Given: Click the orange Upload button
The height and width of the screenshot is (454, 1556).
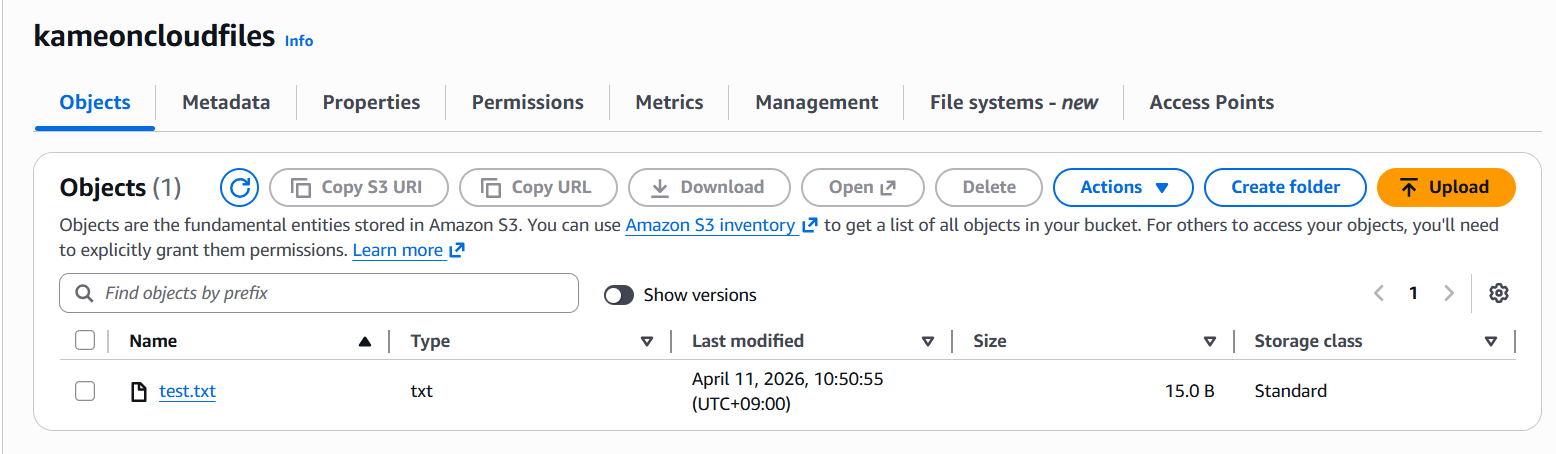Looking at the screenshot, I should [x=1445, y=187].
